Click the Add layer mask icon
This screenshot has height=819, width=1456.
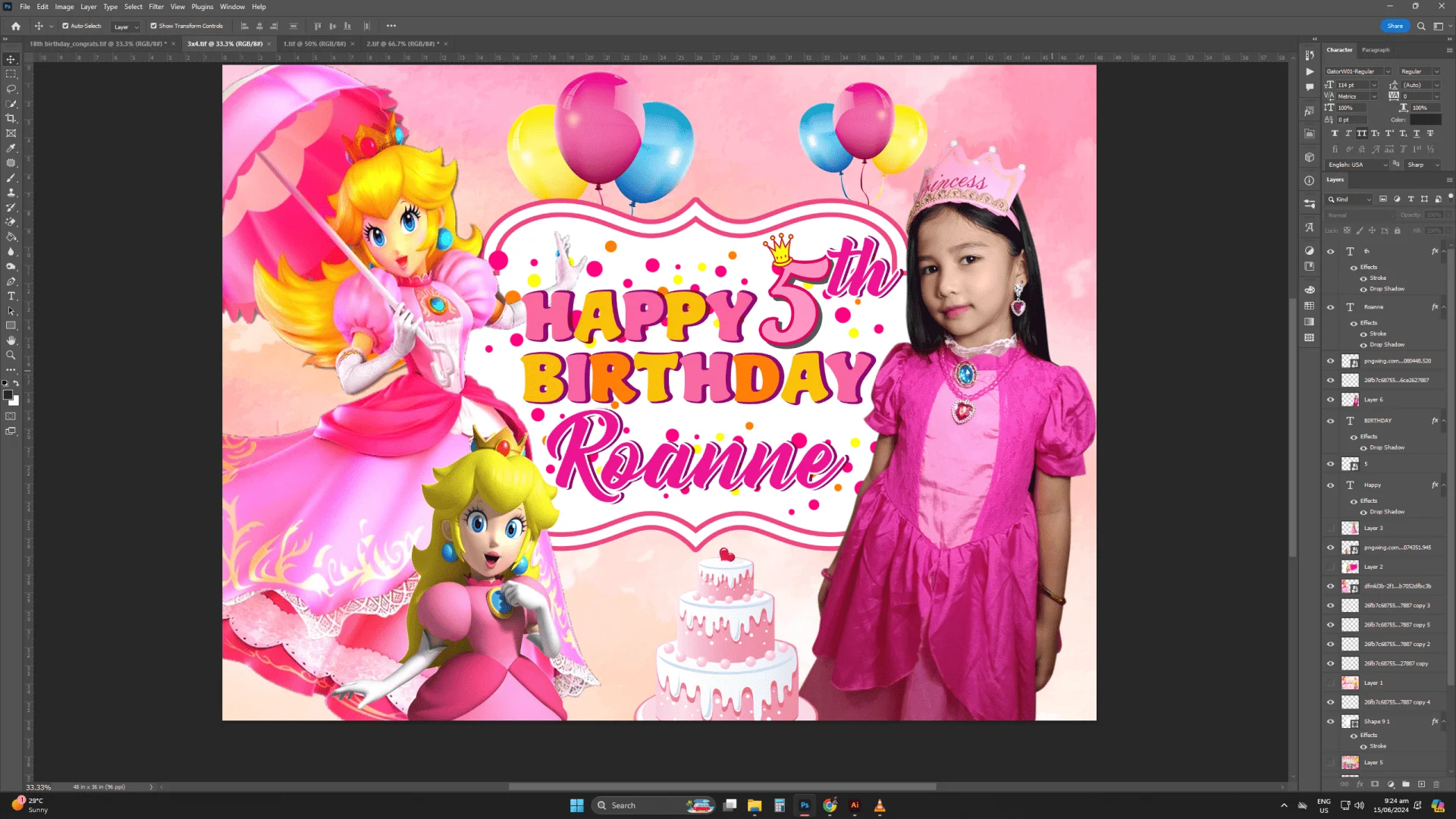click(1375, 784)
